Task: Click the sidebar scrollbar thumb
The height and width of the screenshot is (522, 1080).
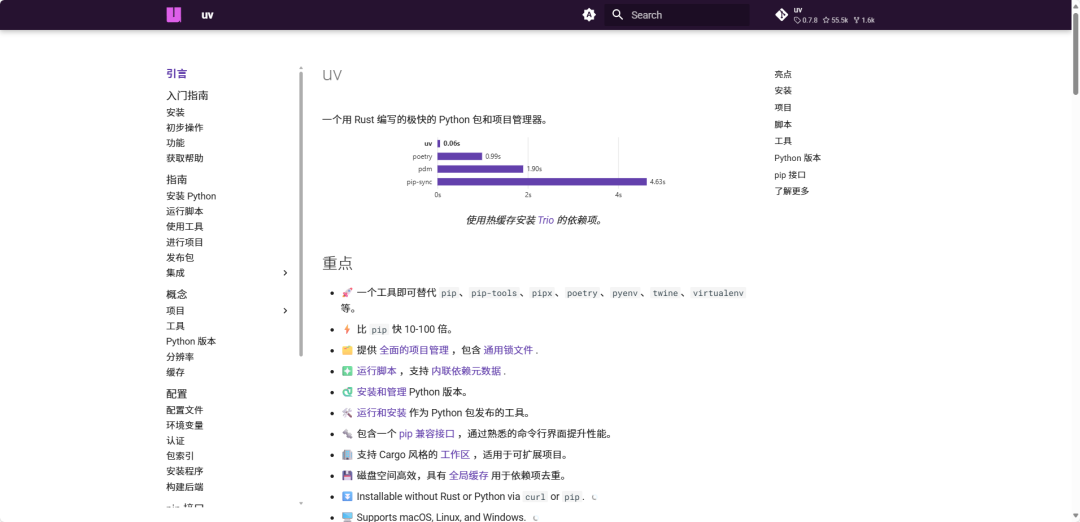Action: click(x=301, y=213)
